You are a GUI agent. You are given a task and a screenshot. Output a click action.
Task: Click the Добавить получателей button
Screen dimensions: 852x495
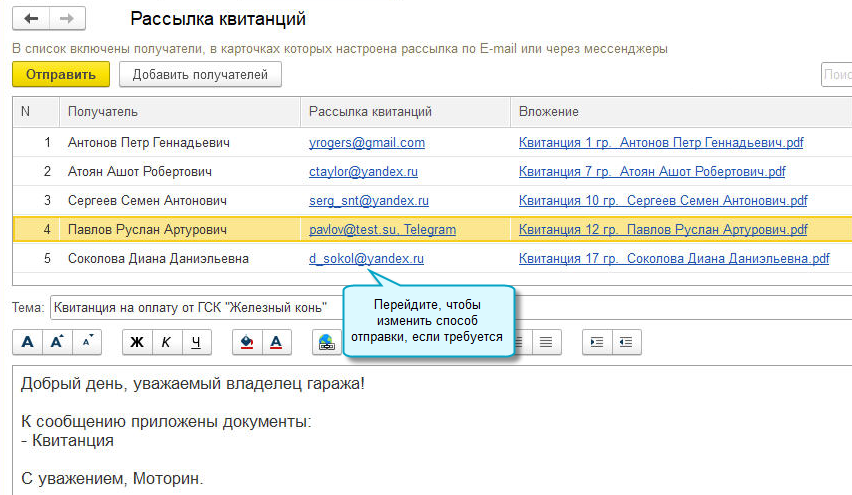point(200,74)
